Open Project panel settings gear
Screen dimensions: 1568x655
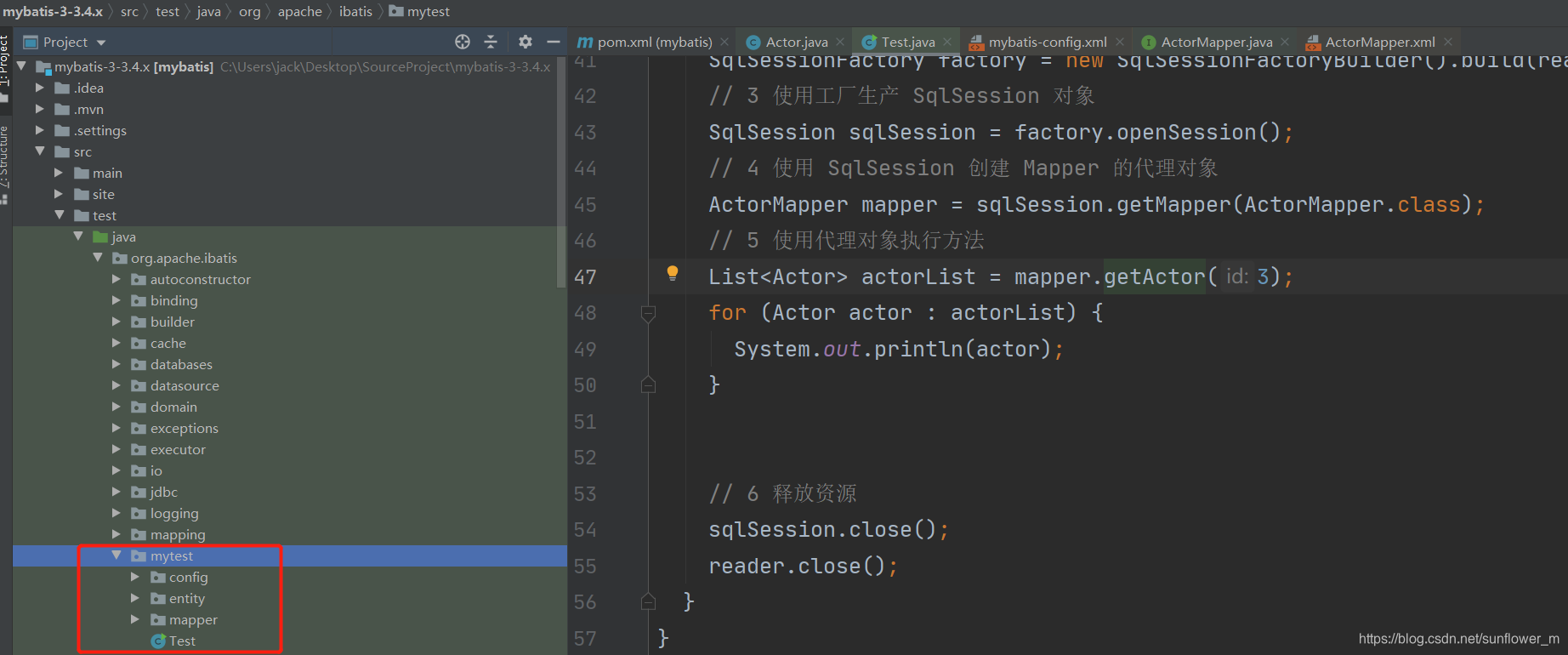[x=526, y=42]
